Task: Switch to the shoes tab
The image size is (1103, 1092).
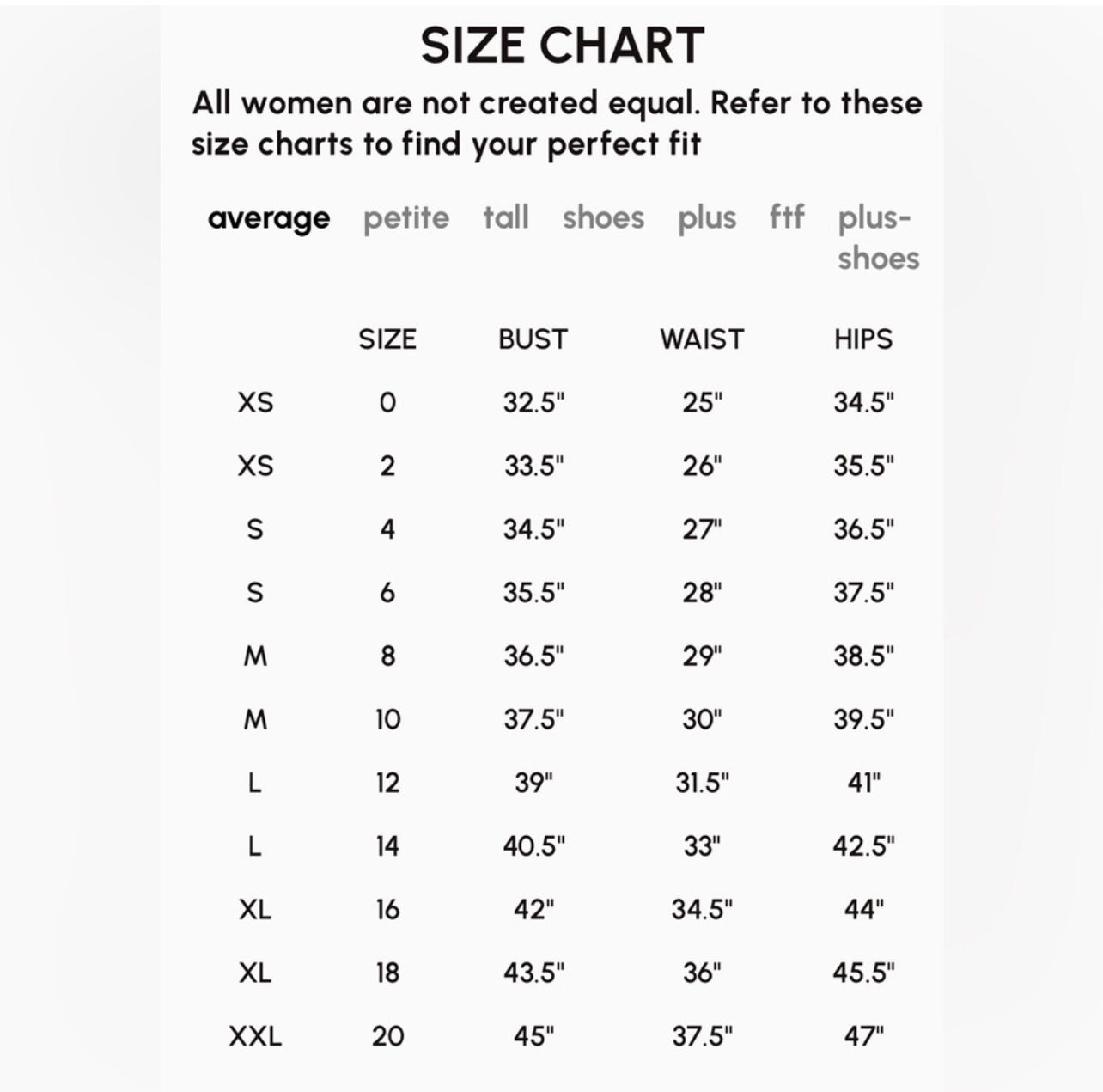Action: click(x=603, y=217)
